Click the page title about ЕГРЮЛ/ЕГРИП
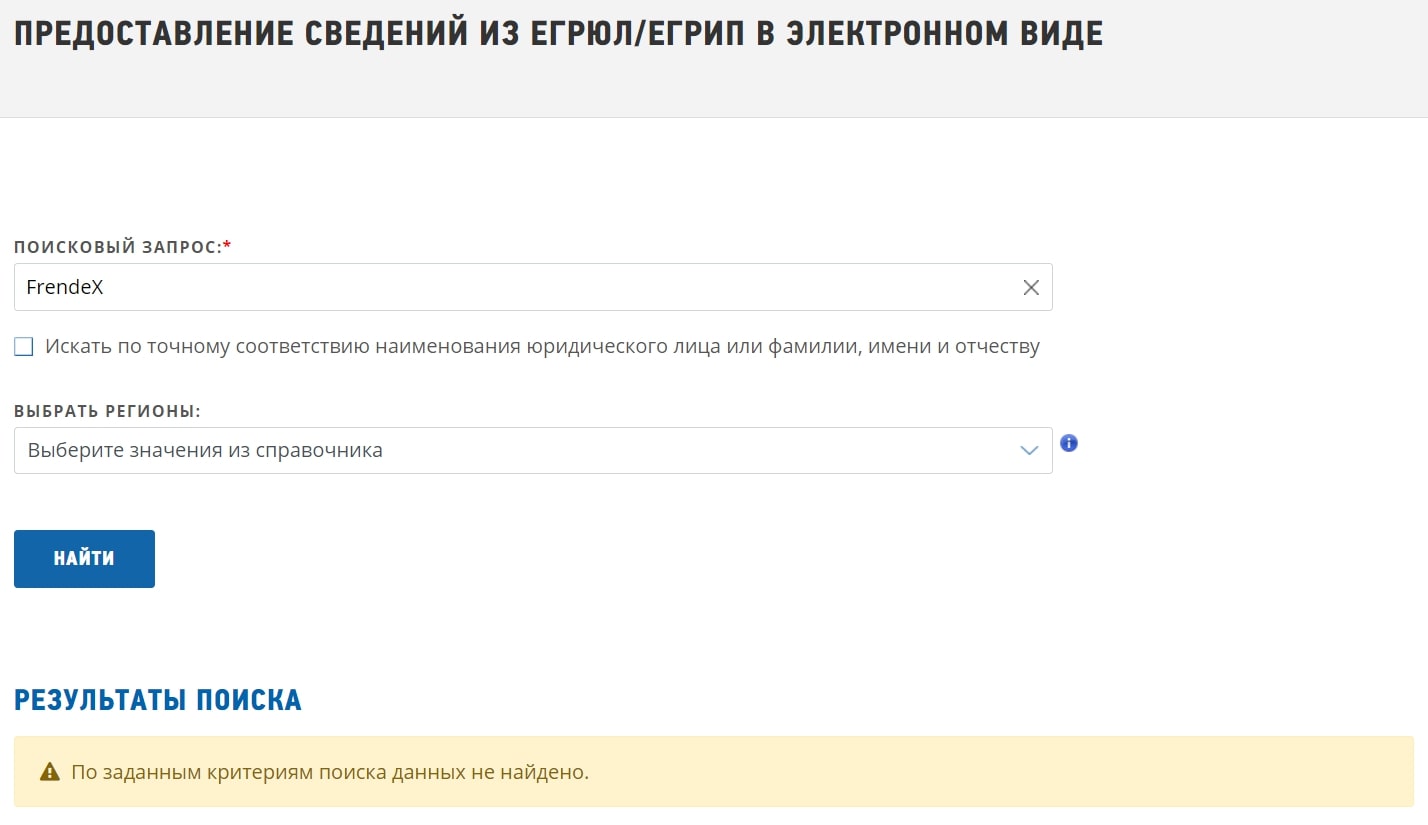The height and width of the screenshot is (825, 1428). 558,33
